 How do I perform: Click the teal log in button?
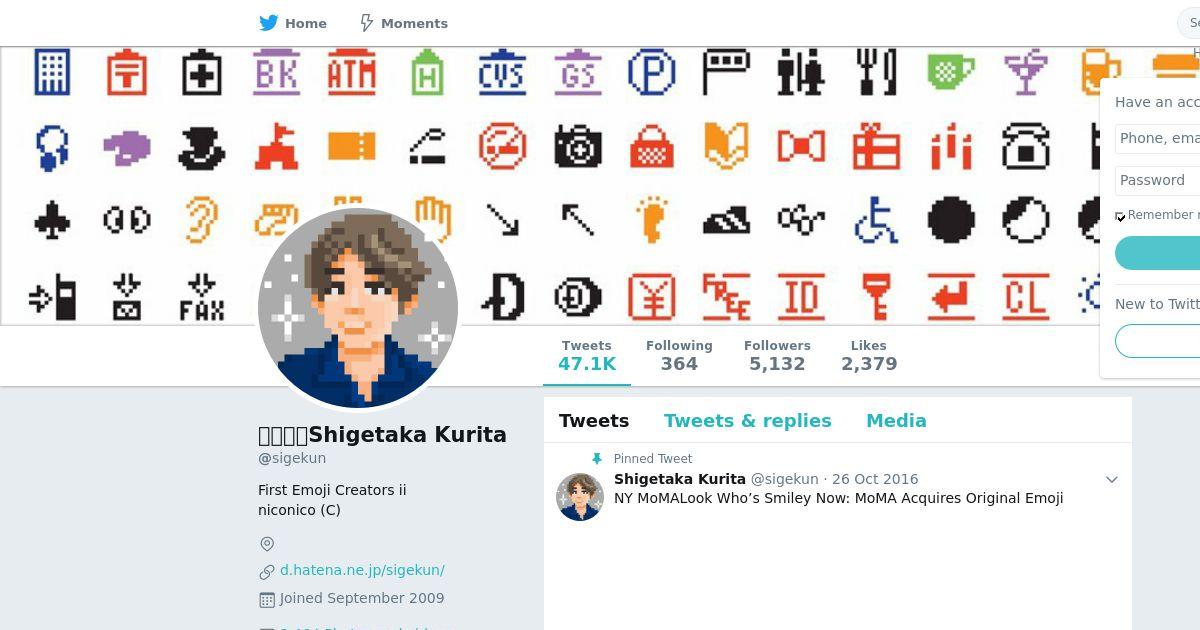pos(1157,253)
